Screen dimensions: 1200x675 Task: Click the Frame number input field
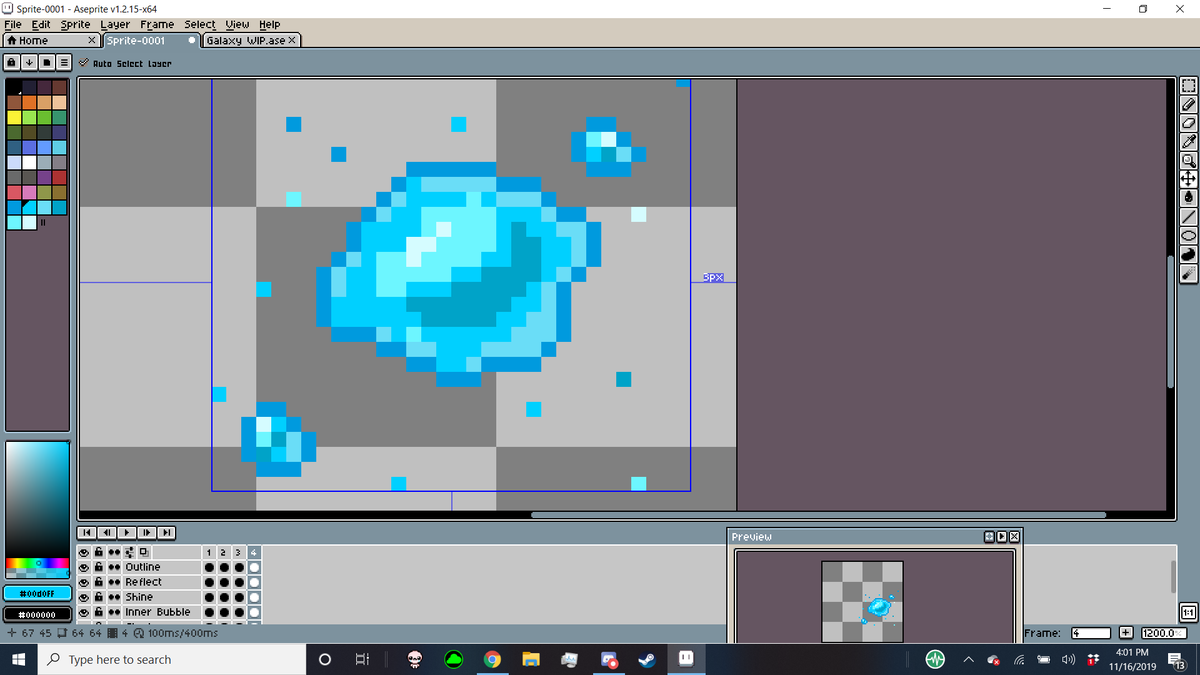tap(1091, 633)
